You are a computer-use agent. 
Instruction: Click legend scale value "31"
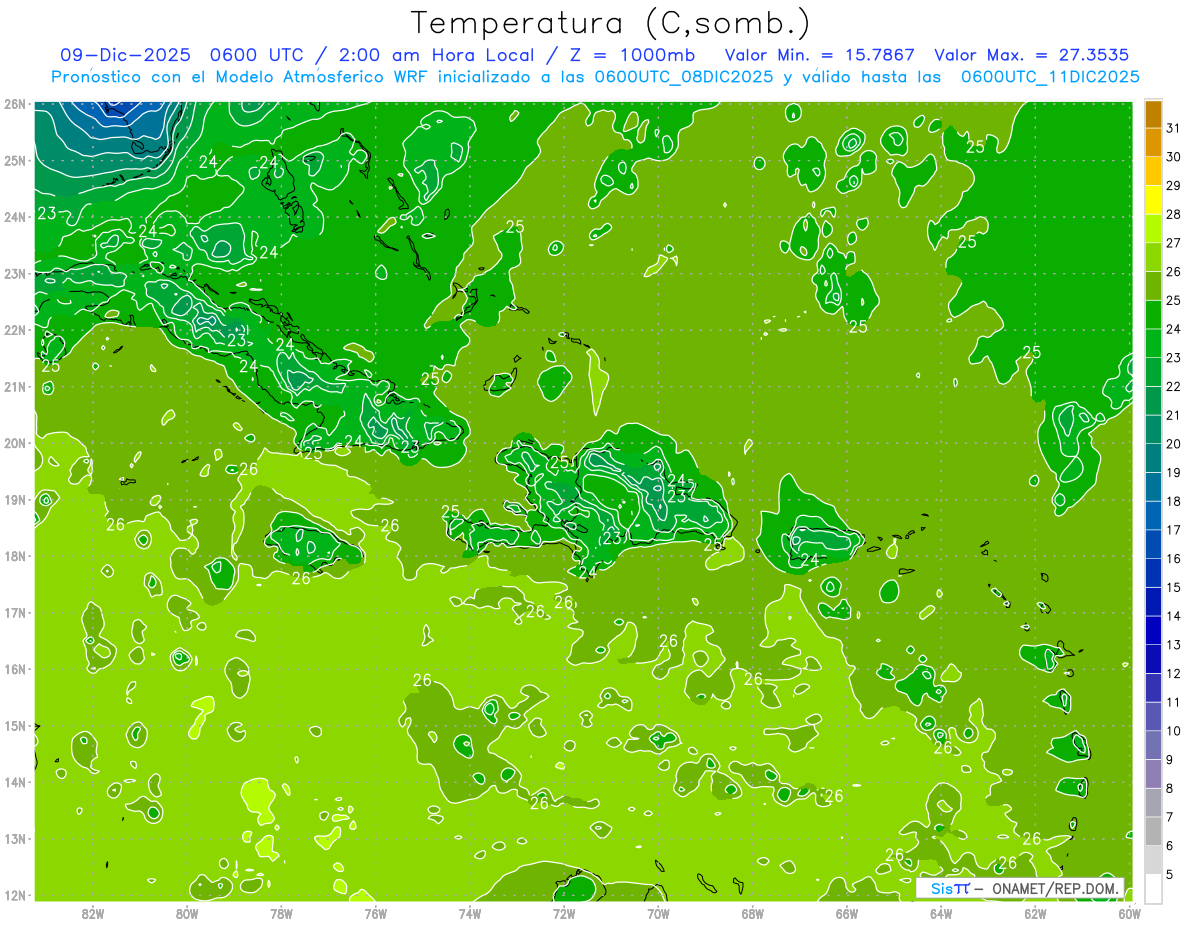click(1173, 129)
